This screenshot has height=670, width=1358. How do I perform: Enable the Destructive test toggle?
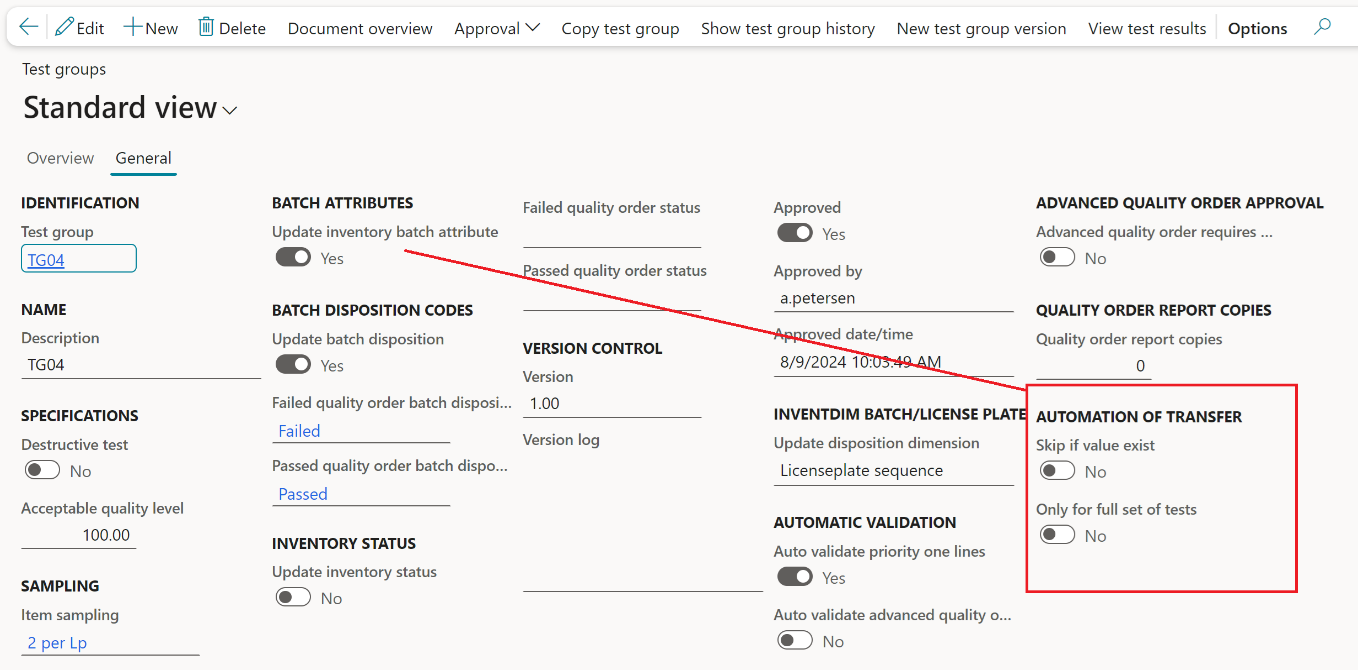(x=43, y=470)
